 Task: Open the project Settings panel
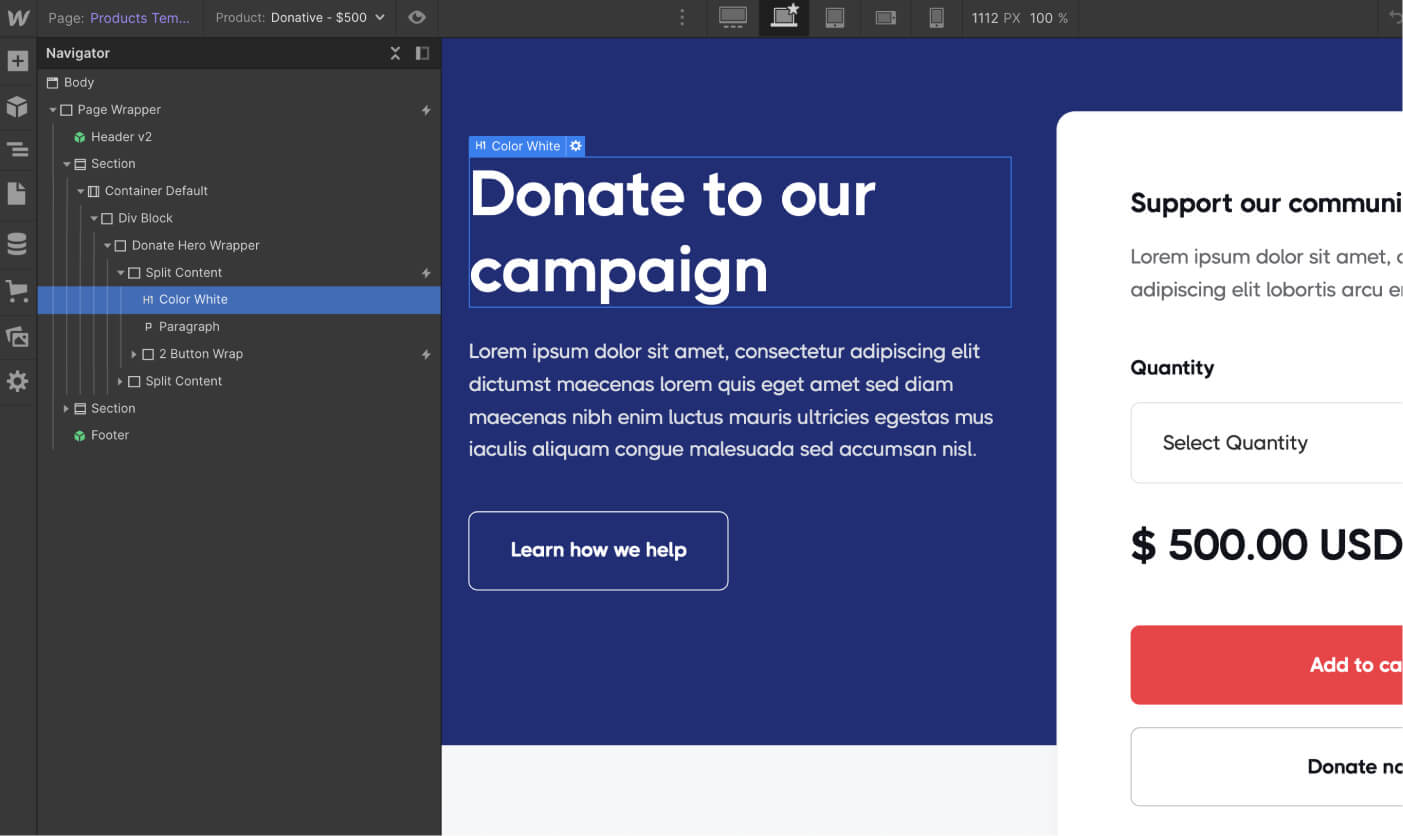click(x=18, y=381)
